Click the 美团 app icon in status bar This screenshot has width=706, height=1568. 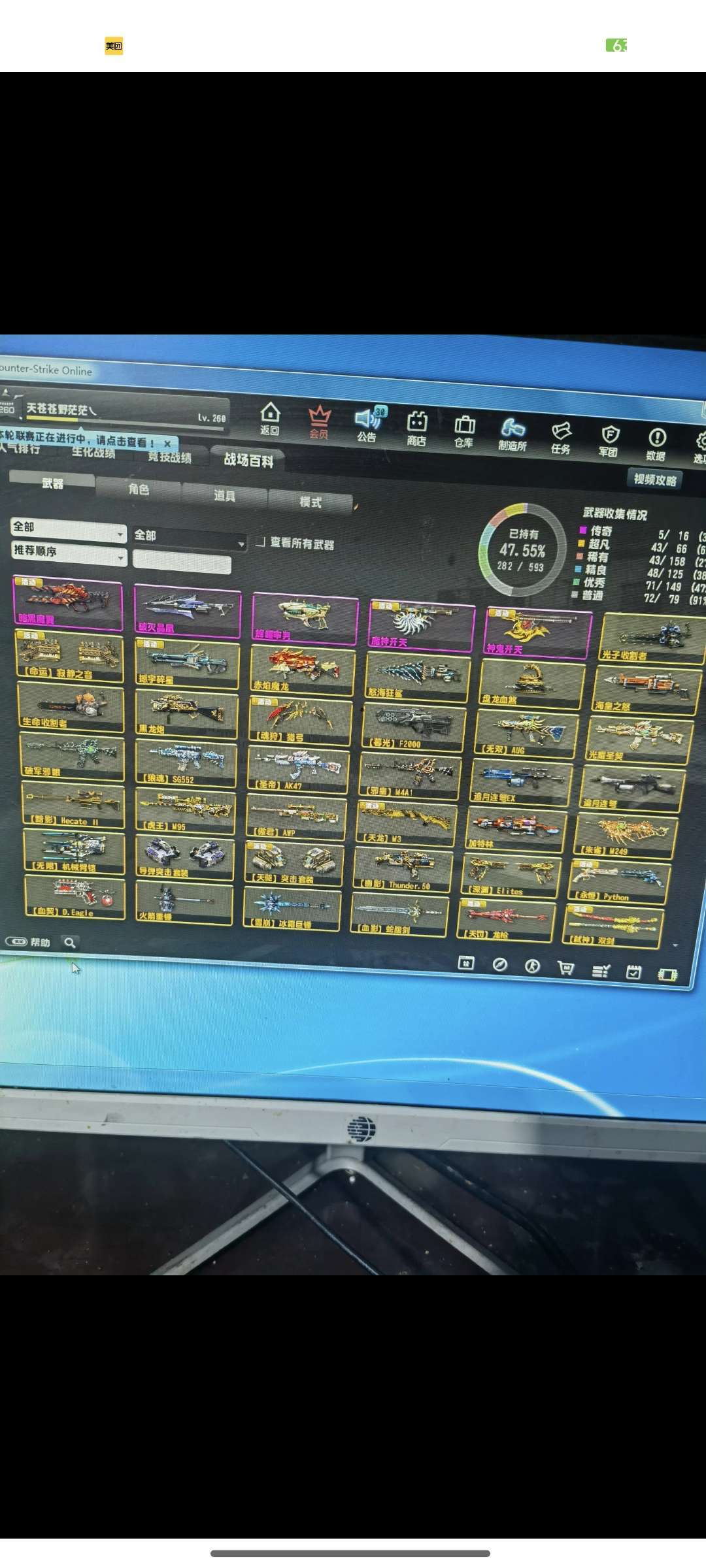114,46
